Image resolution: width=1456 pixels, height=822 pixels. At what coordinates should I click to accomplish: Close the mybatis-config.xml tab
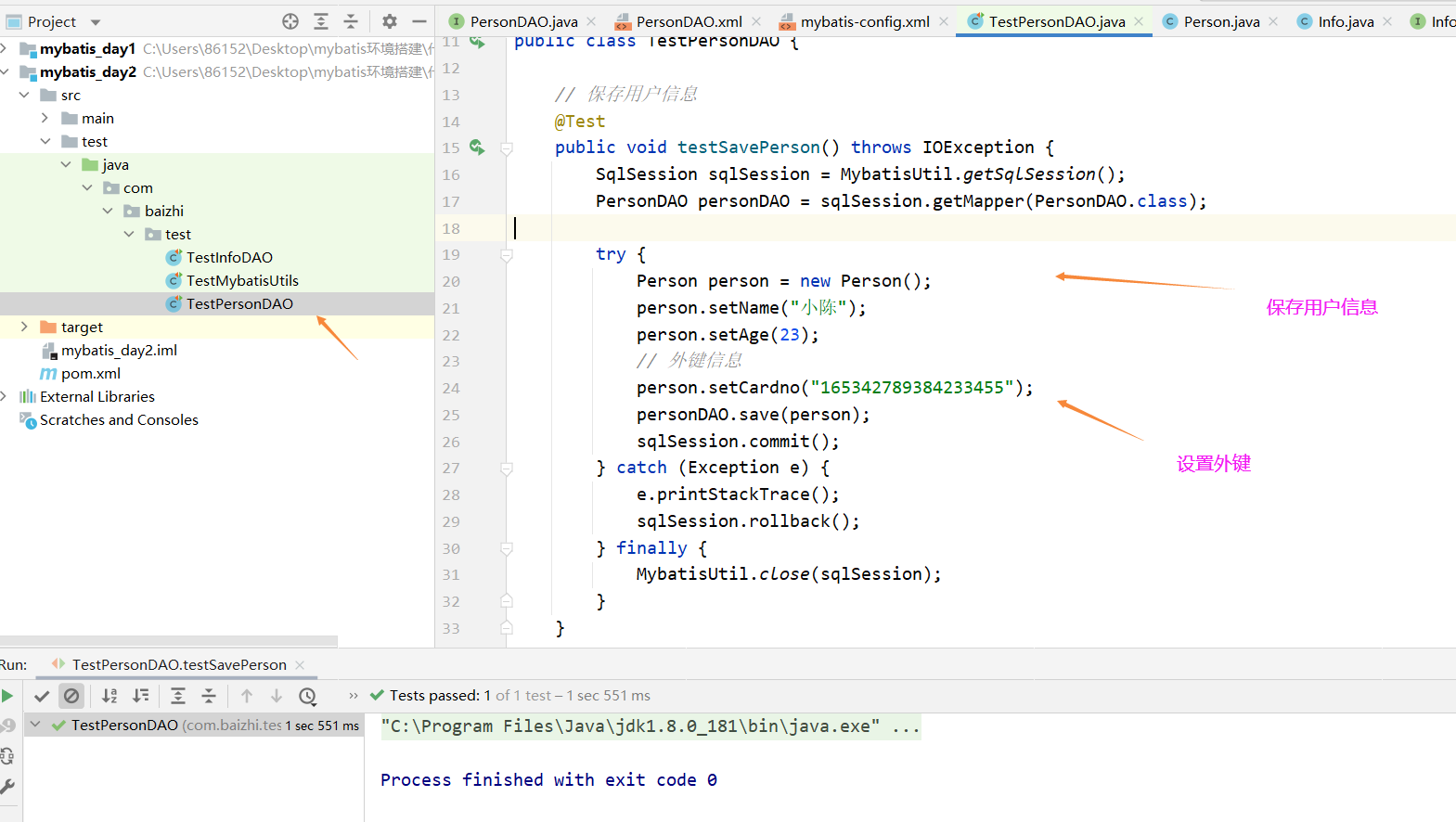pos(943,21)
